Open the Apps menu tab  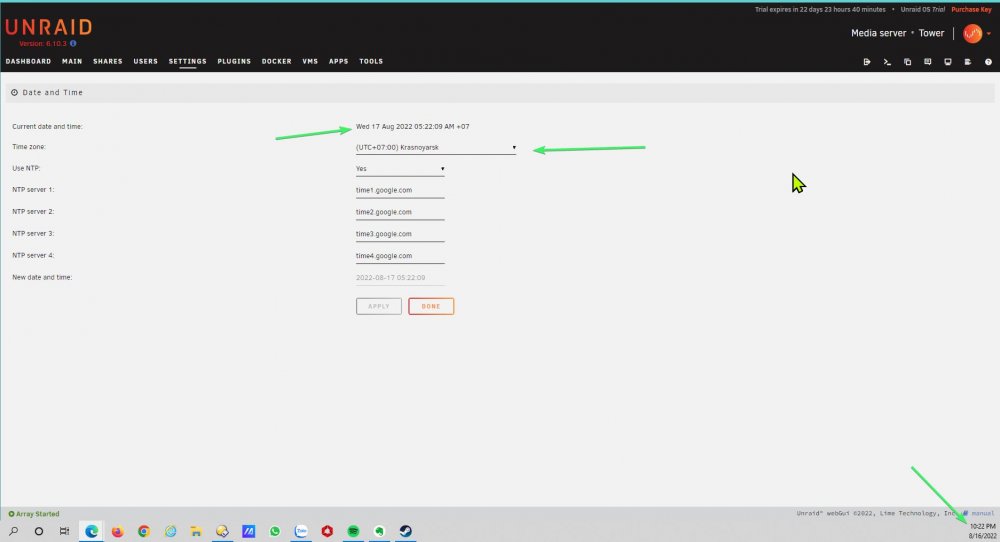click(339, 62)
